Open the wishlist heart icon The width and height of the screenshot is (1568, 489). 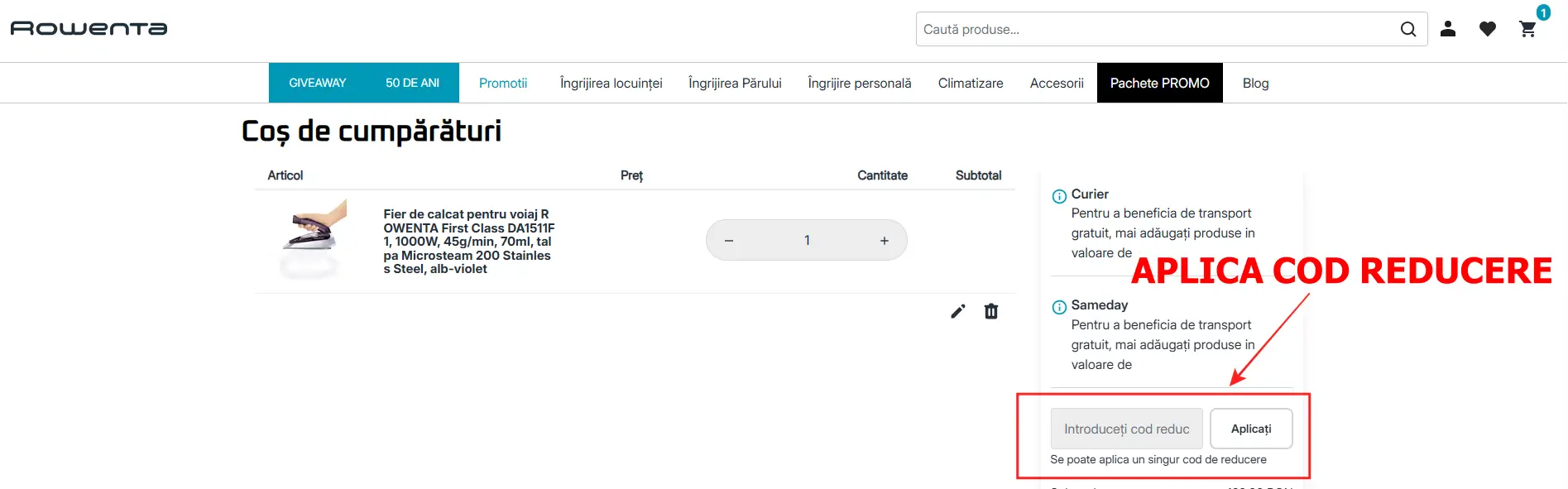click(x=1487, y=29)
